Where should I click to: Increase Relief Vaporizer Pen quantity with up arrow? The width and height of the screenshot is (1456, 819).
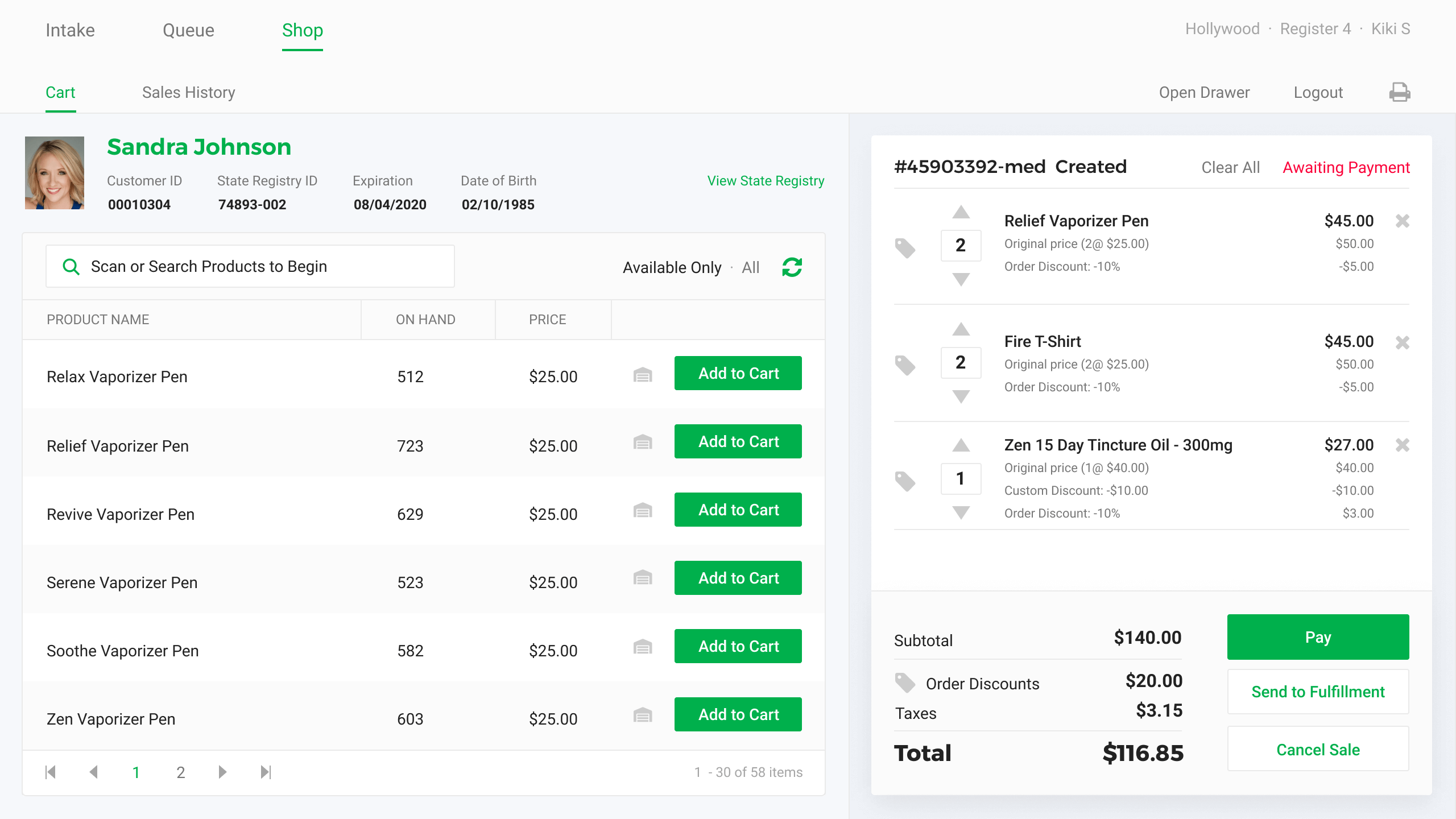click(x=961, y=213)
